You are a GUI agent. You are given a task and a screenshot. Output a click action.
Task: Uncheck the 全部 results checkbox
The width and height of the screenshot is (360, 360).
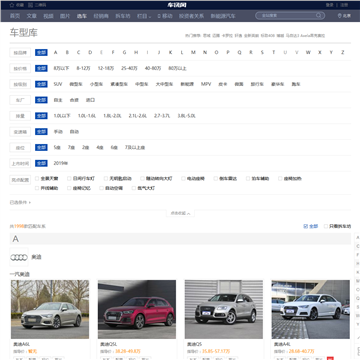(x=306, y=226)
